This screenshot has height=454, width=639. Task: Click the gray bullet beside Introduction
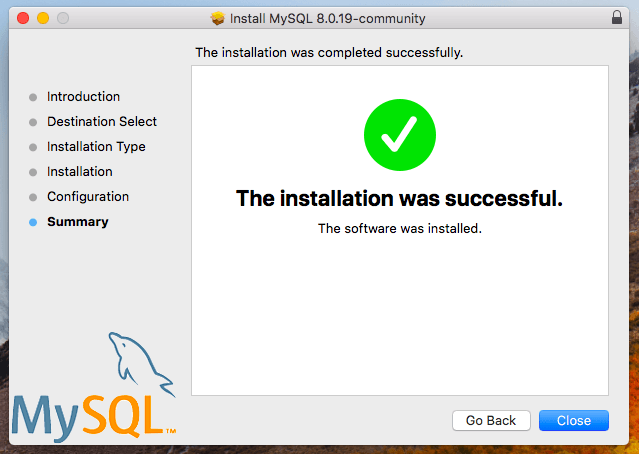pyautogui.click(x=33, y=97)
